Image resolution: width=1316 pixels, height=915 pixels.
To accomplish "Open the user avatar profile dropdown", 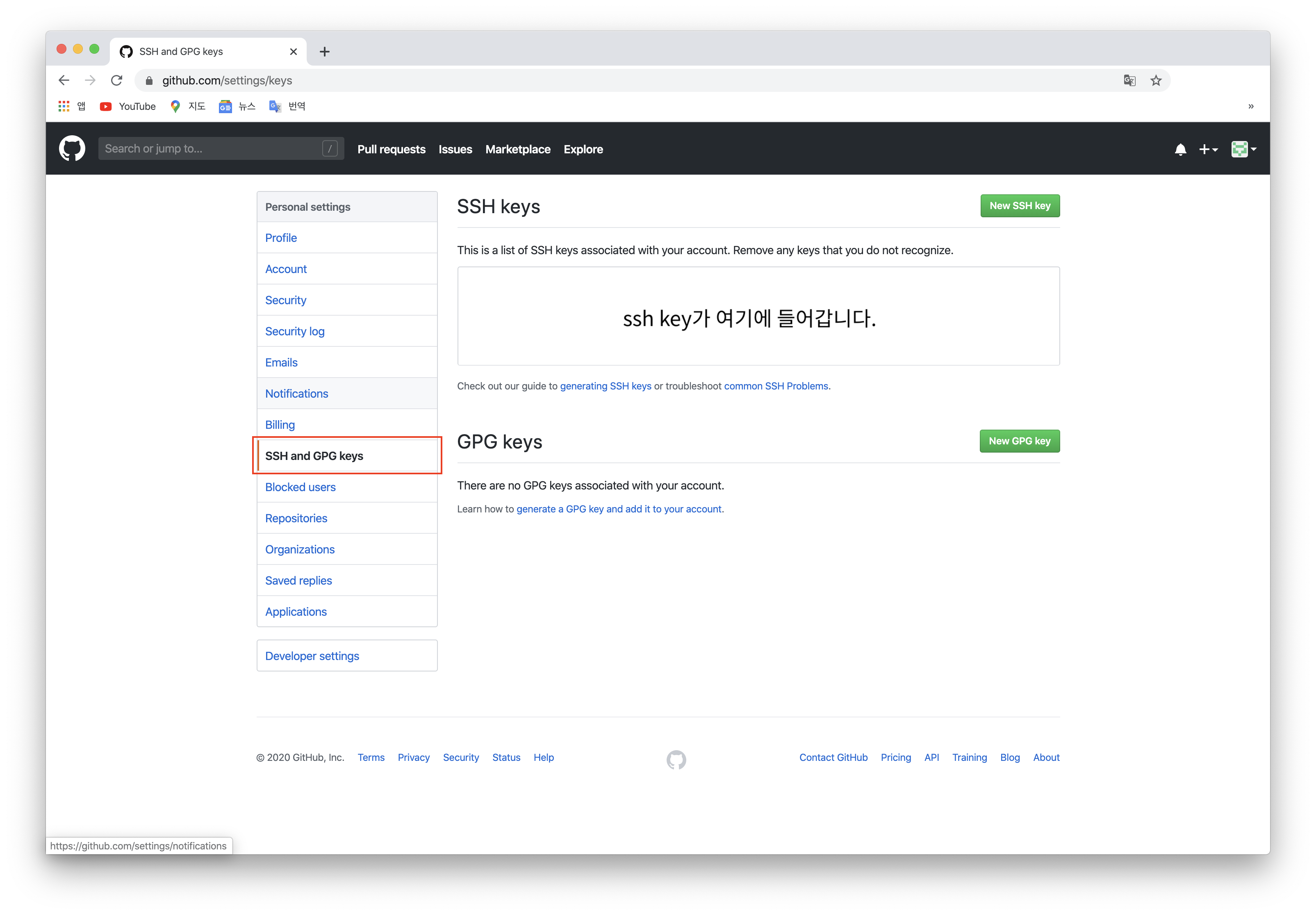I will [1243, 150].
